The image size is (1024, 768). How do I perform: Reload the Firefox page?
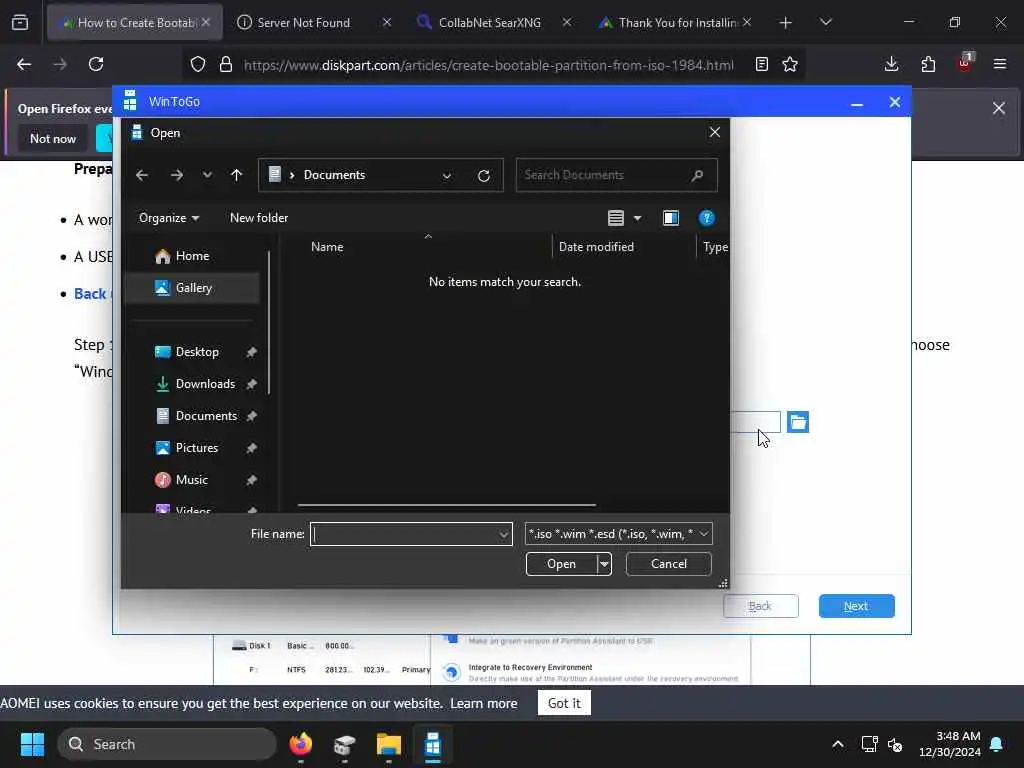tap(96, 64)
